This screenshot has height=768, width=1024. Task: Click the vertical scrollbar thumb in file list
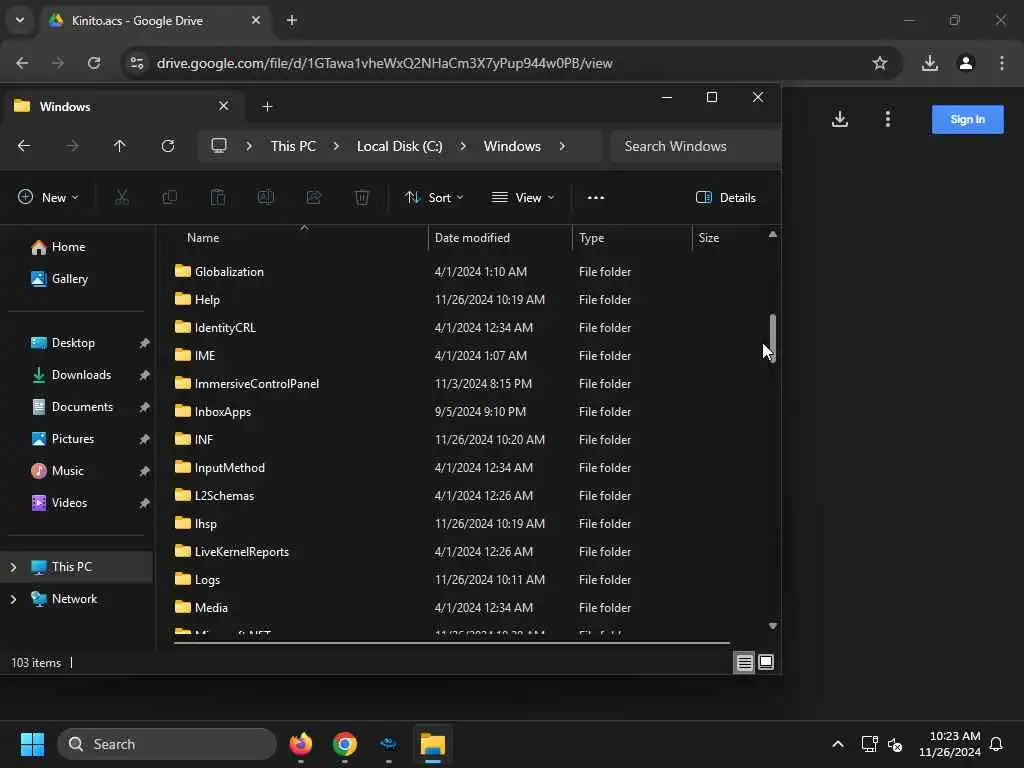[773, 338]
